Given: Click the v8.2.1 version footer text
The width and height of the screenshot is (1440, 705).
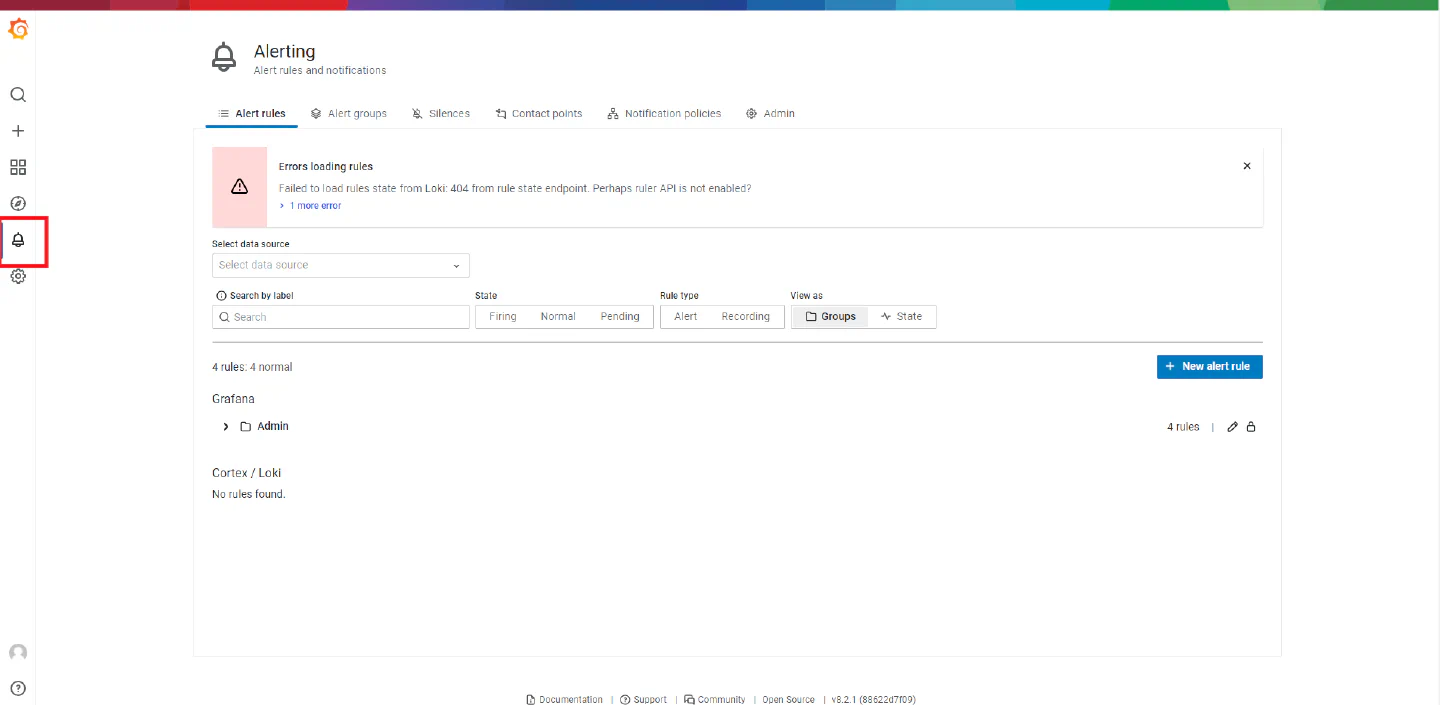Looking at the screenshot, I should point(873,700).
